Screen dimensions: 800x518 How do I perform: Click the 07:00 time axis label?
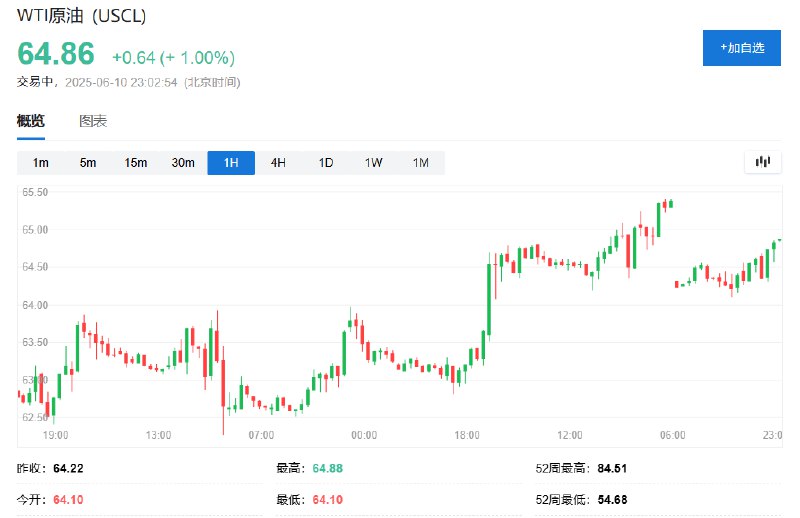261,435
